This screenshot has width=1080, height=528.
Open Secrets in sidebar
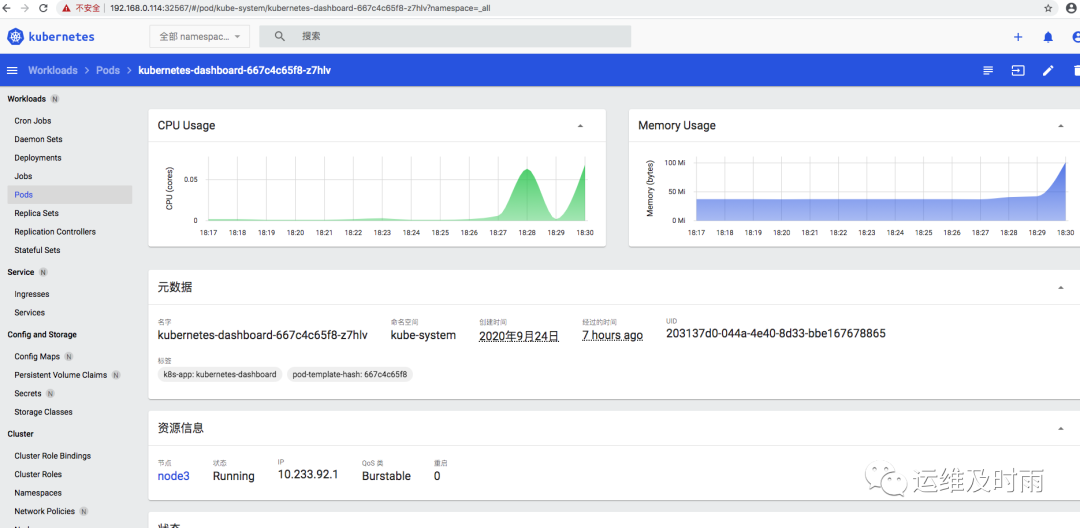[28, 394]
